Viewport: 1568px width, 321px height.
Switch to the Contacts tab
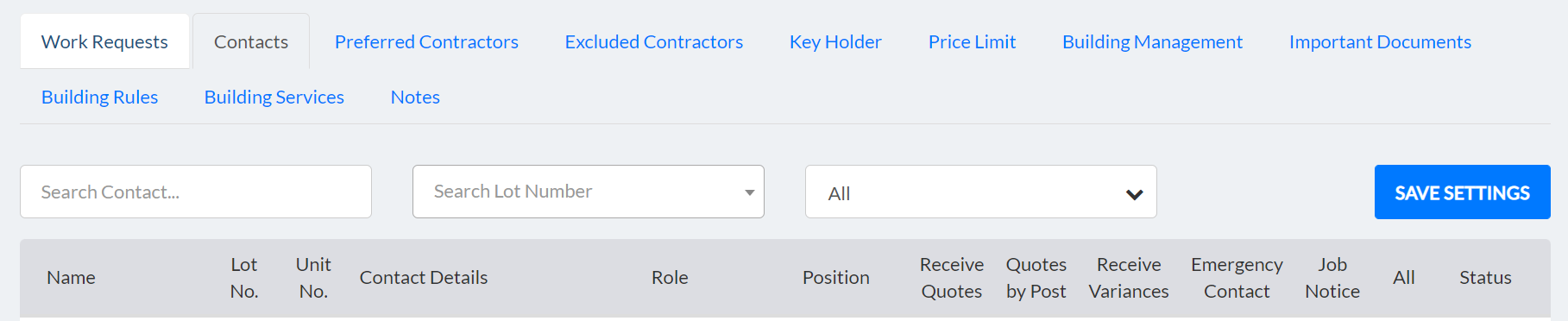click(251, 41)
